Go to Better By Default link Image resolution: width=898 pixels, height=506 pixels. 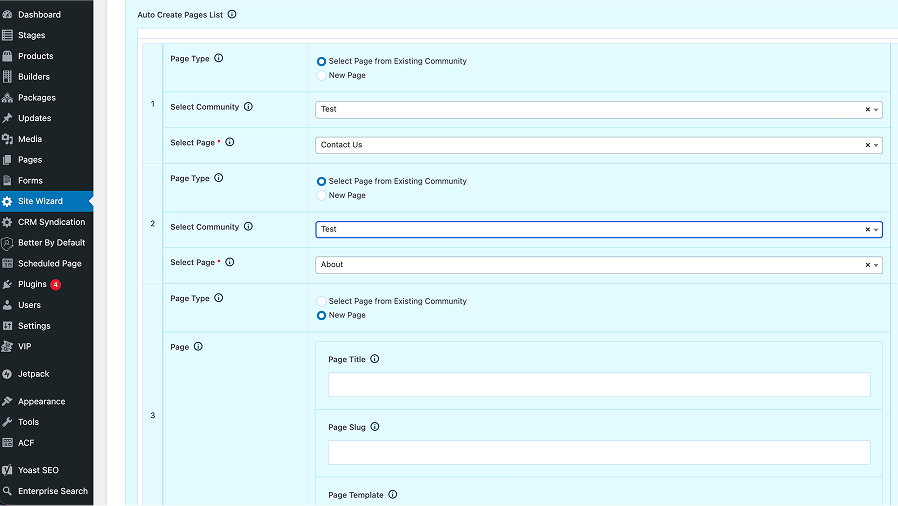[x=52, y=243]
